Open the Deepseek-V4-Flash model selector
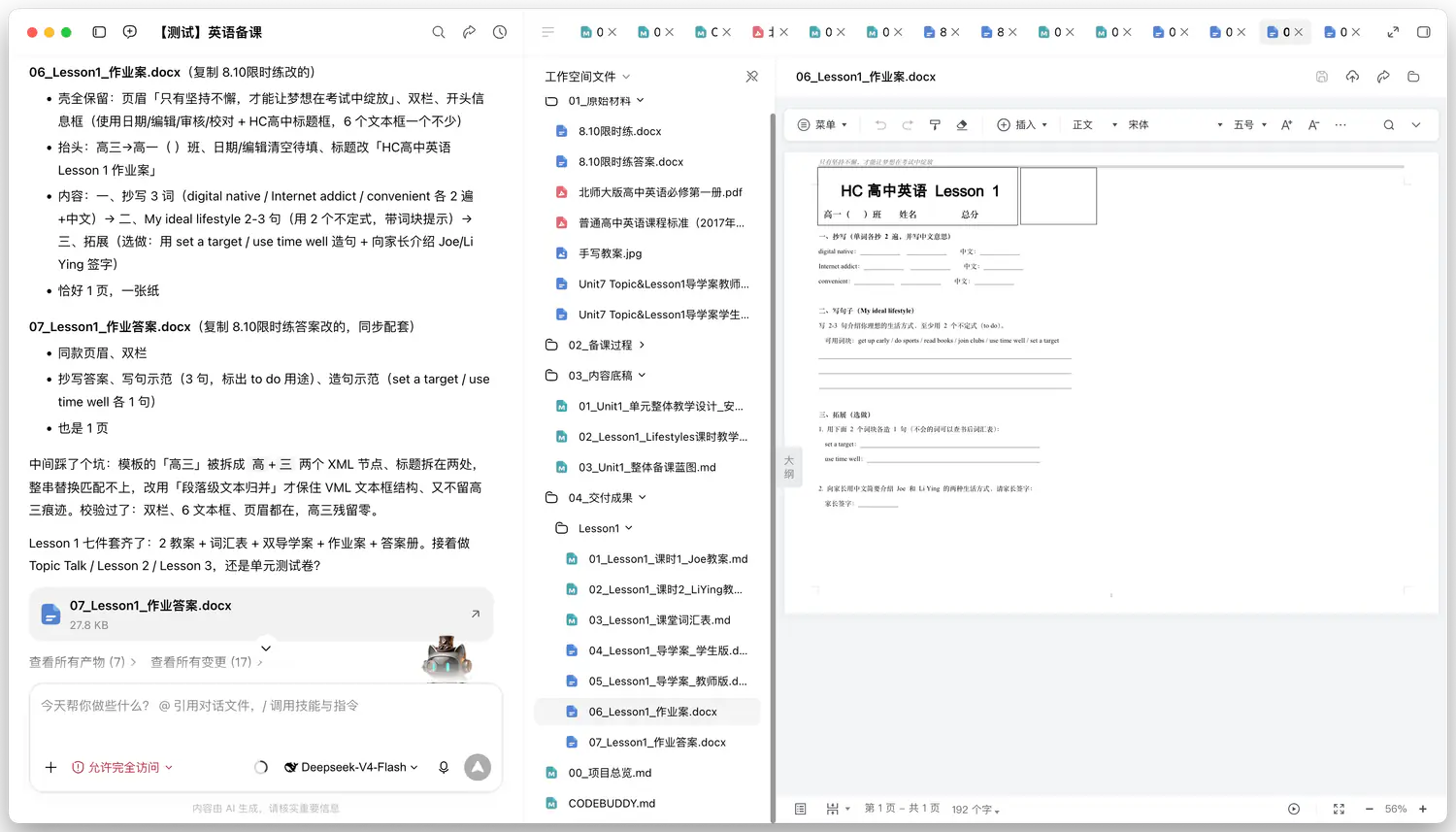The width and height of the screenshot is (1456, 832). tap(351, 767)
